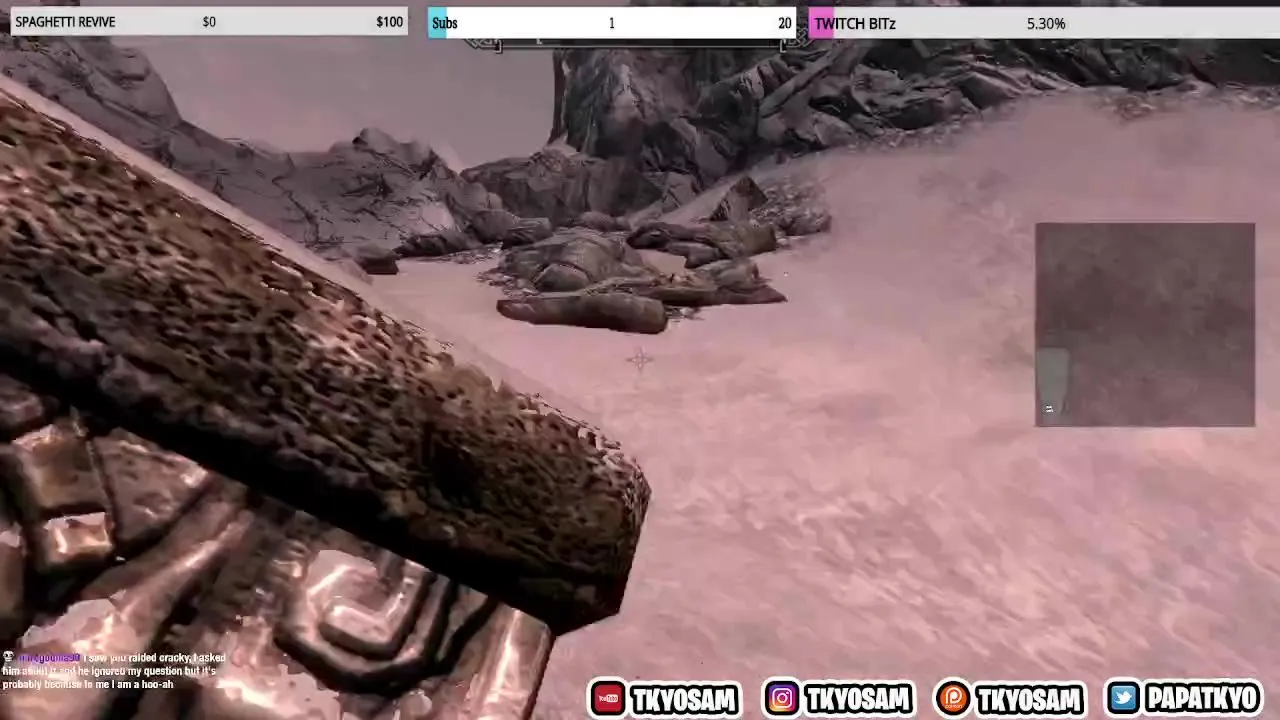Click the 5.30% bits progress value
The height and width of the screenshot is (720, 1280).
pyautogui.click(x=1046, y=23)
